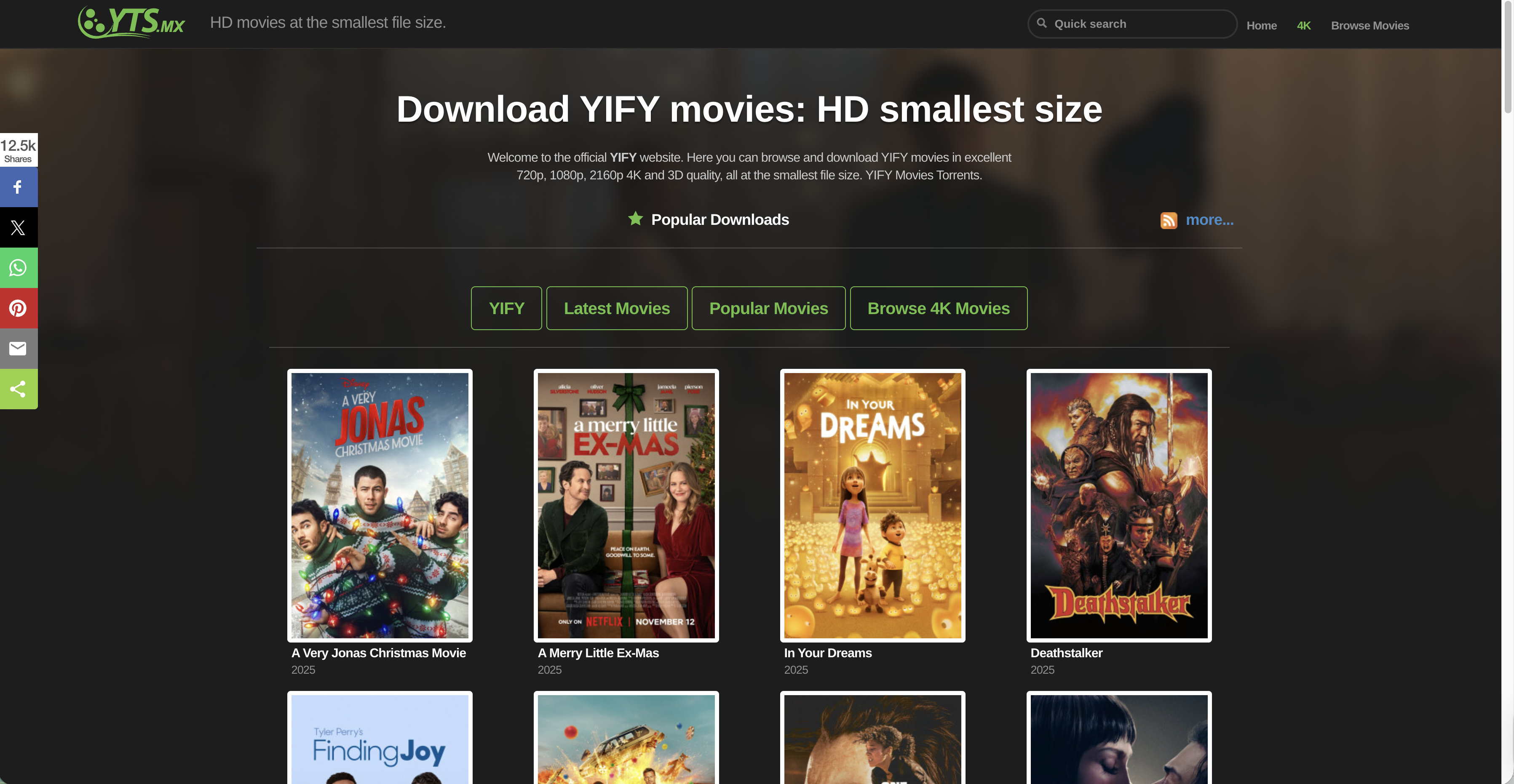Share on X via sidebar icon
Screen dimensions: 1514x784
[x=18, y=228]
